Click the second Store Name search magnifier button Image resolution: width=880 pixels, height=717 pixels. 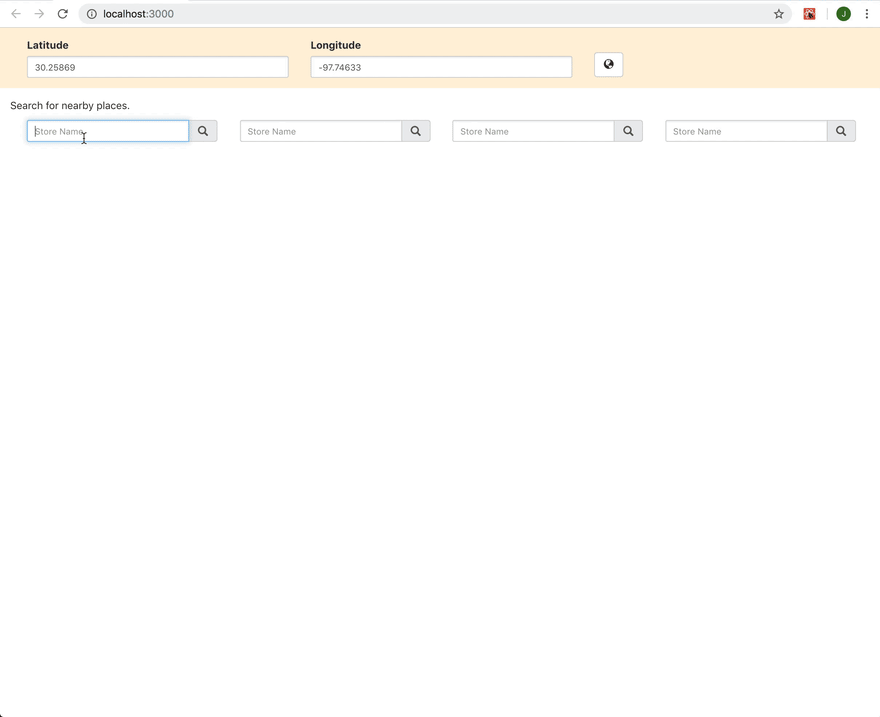(416, 131)
